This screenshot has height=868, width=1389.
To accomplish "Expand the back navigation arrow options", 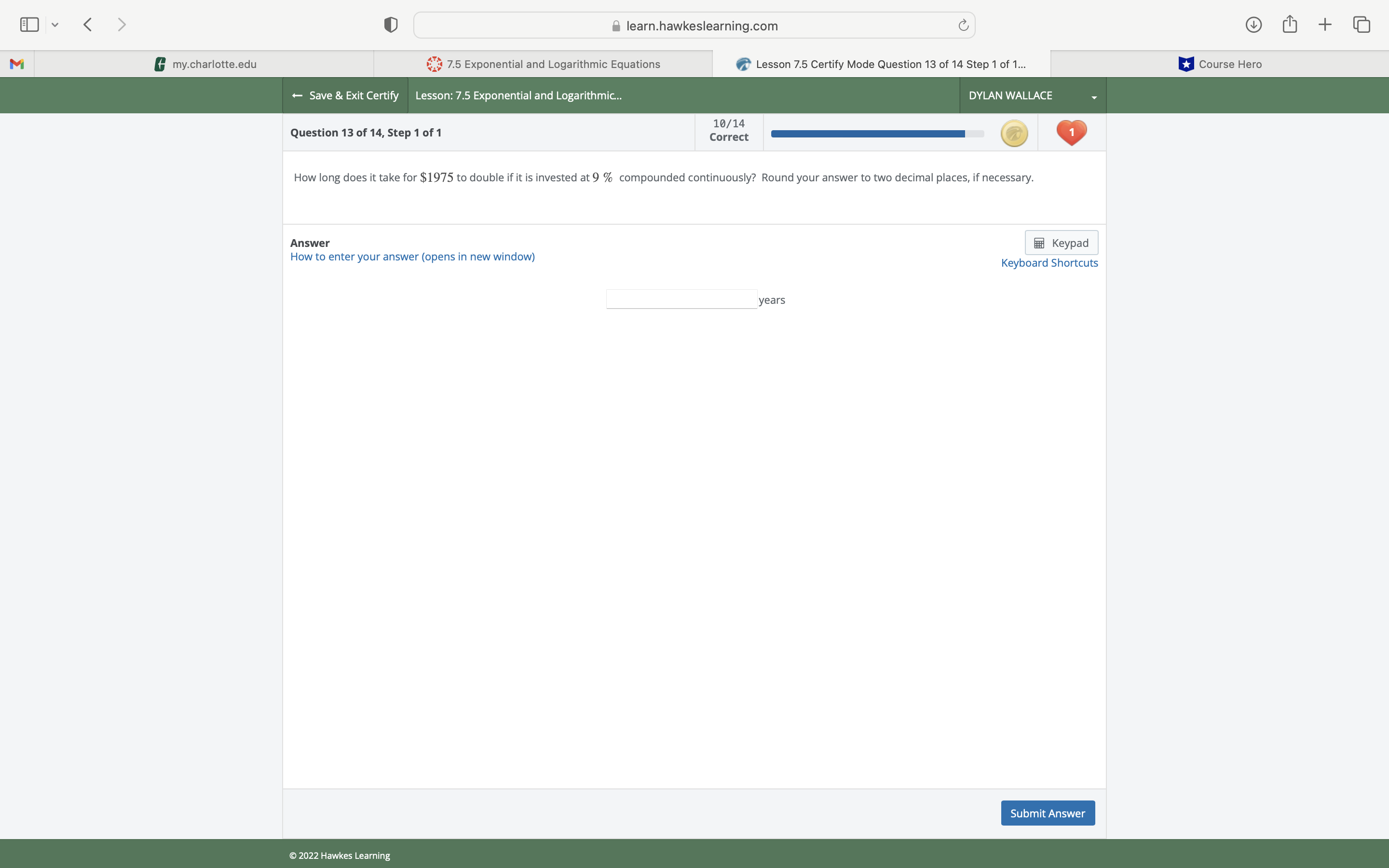I will tap(87, 24).
